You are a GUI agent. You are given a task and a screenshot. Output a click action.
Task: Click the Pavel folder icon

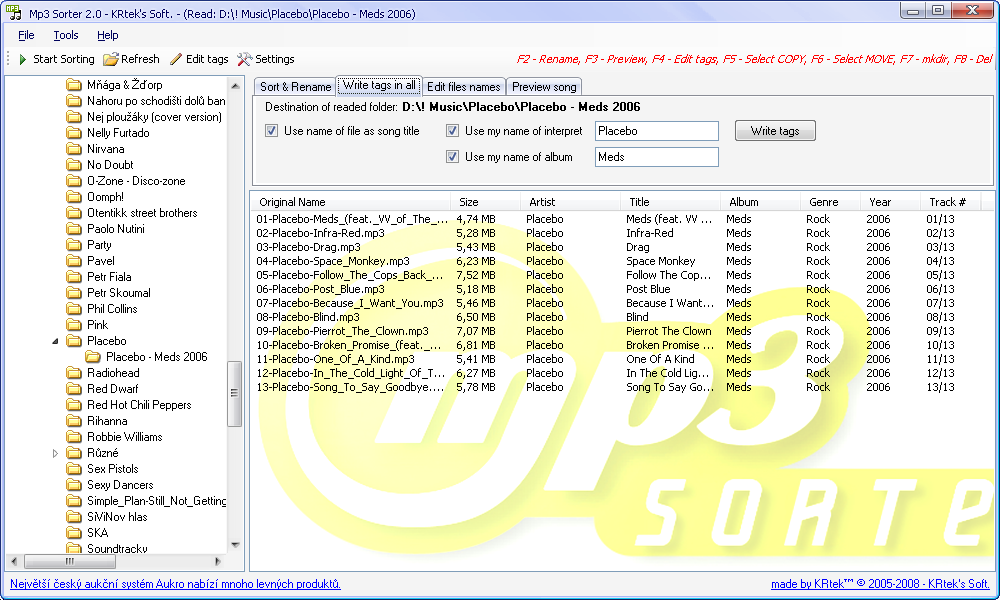74,260
